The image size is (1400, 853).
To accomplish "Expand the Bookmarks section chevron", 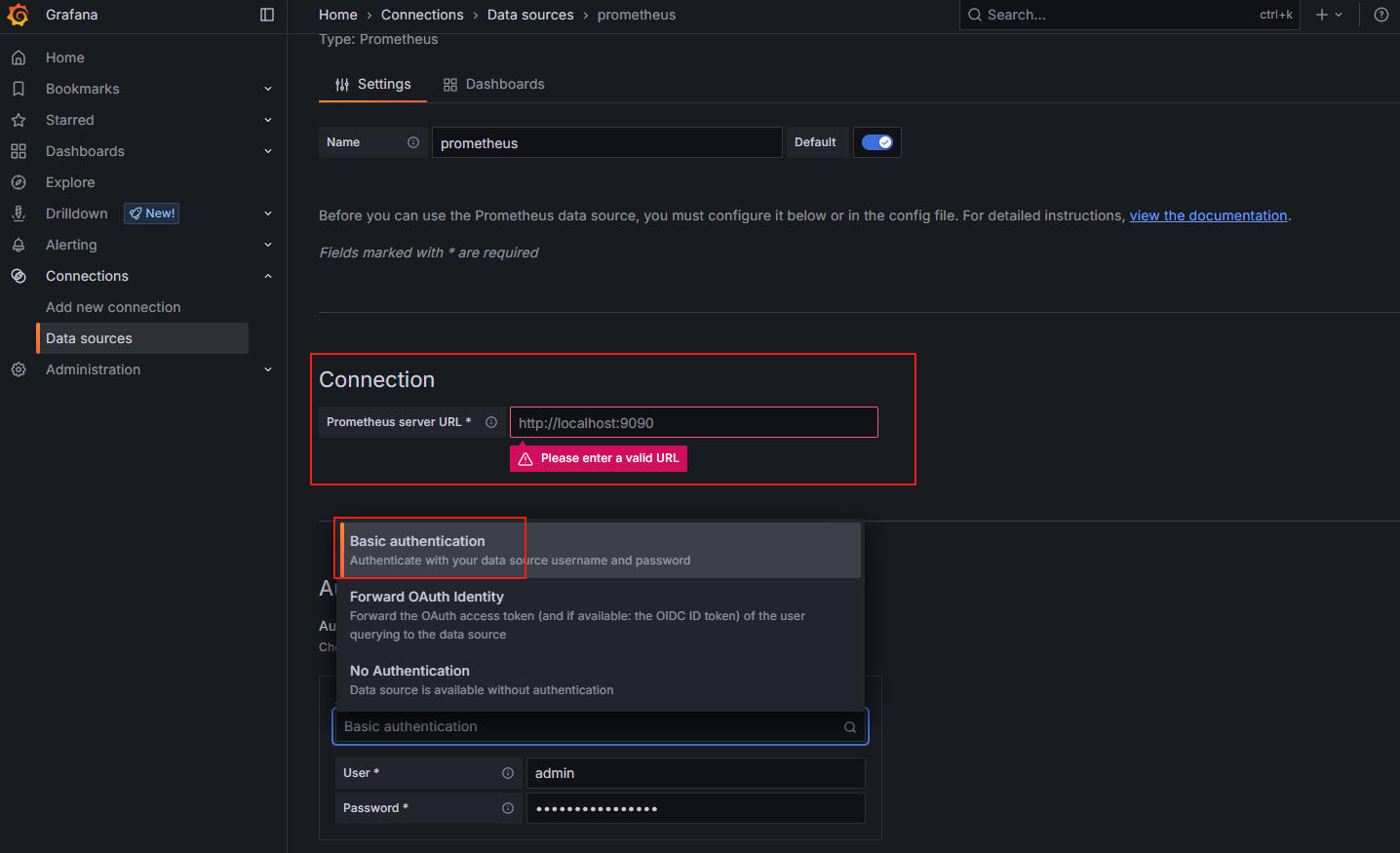I will pyautogui.click(x=268, y=89).
